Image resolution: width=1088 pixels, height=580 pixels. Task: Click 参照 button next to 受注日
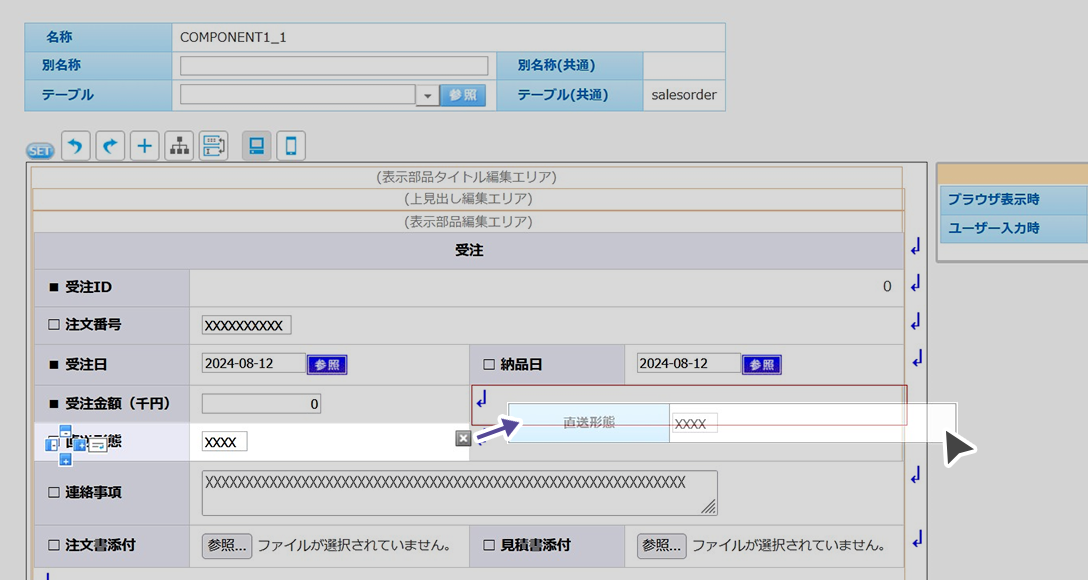(327, 365)
